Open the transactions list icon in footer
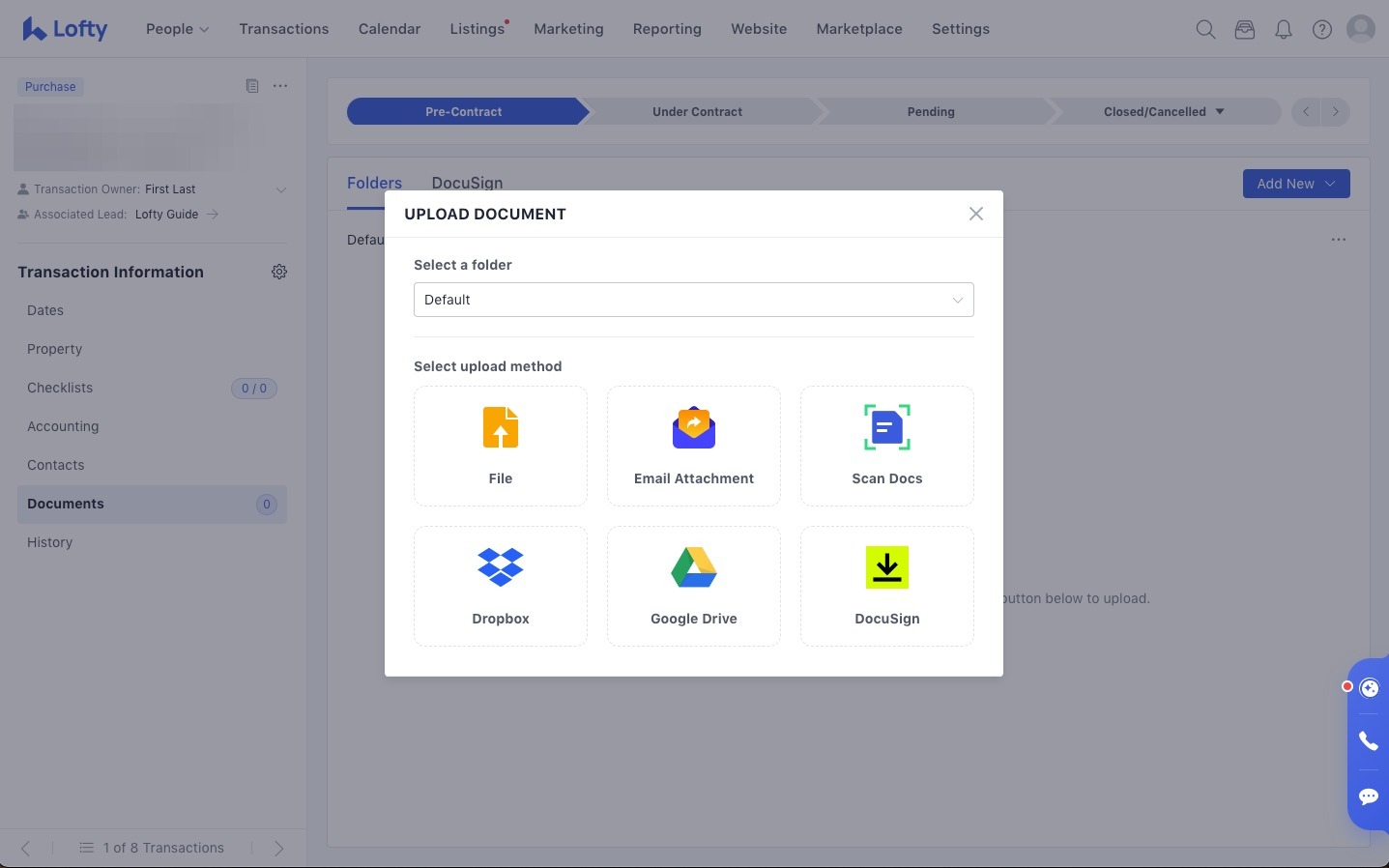The image size is (1389, 868). coord(87,848)
